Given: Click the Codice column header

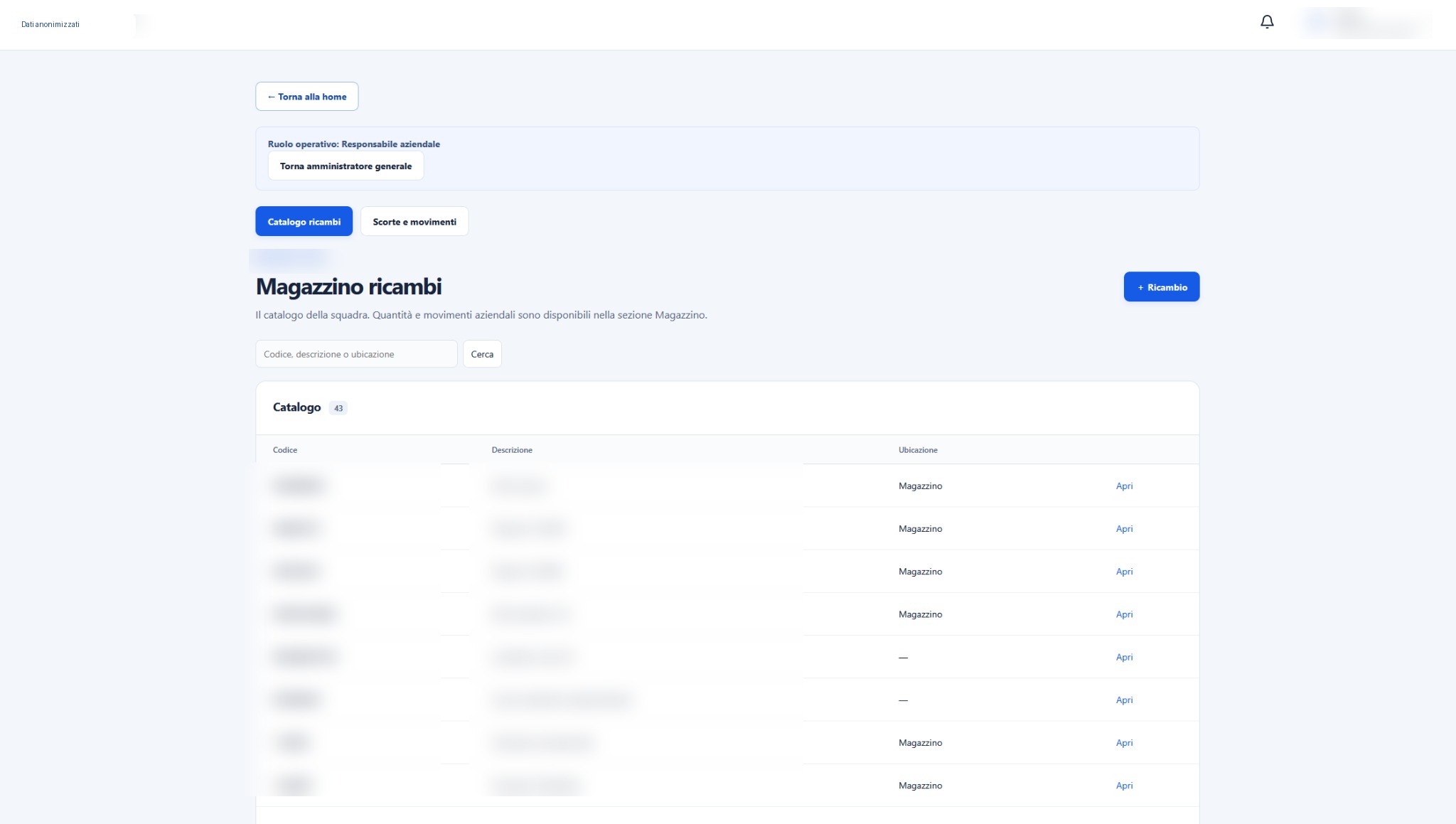Looking at the screenshot, I should click(x=285, y=450).
